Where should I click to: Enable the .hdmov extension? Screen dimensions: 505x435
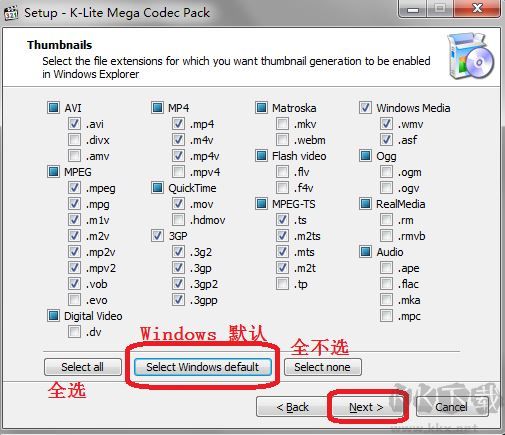click(178, 220)
